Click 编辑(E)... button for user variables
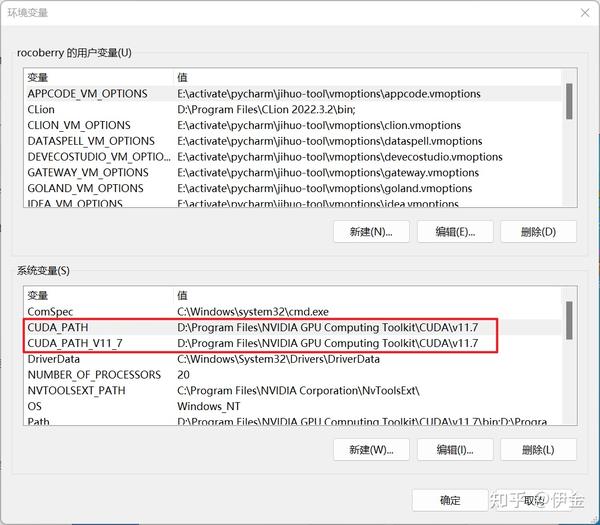This screenshot has width=600, height=525. 455,232
